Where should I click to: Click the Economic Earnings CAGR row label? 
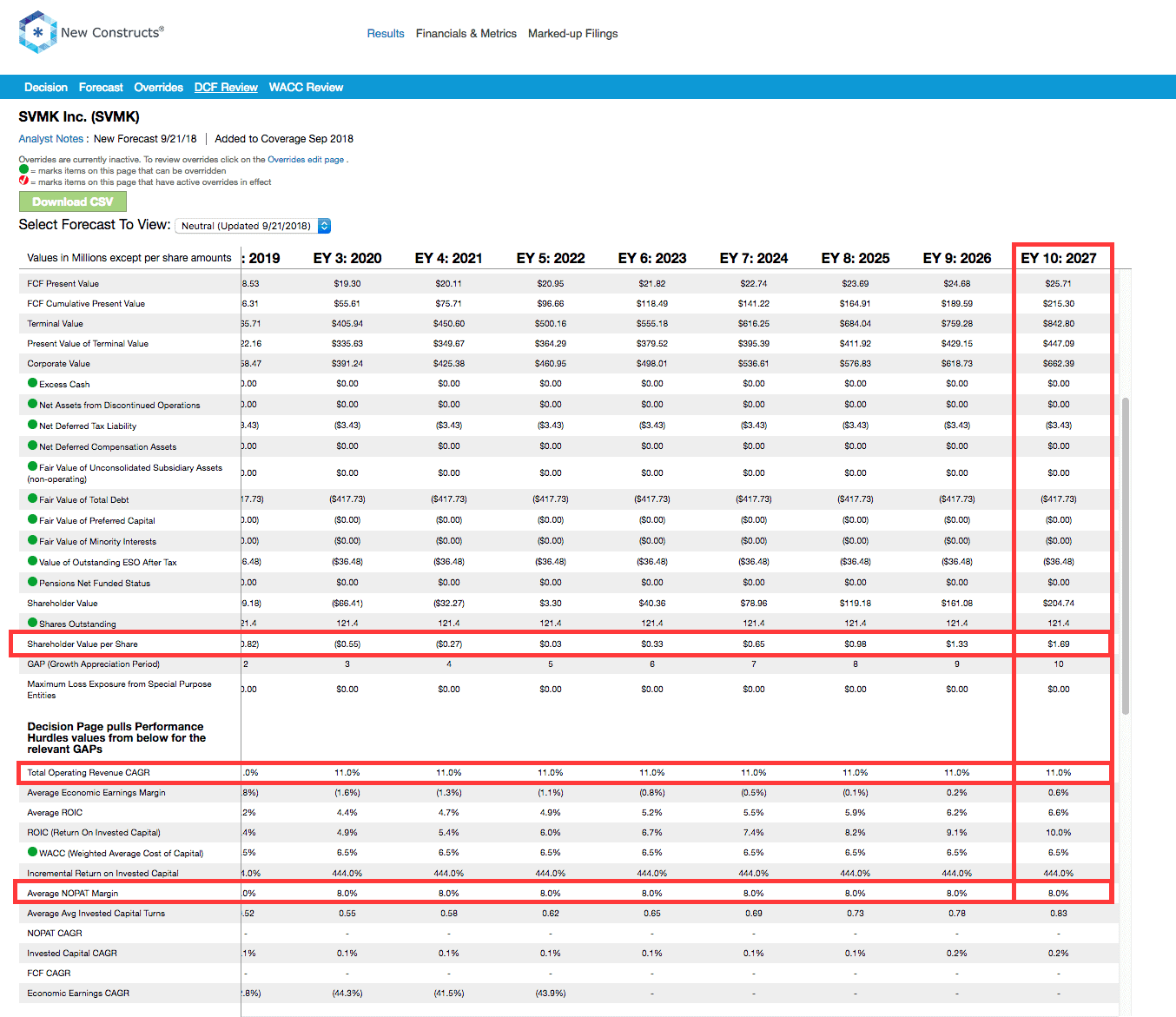click(x=78, y=994)
